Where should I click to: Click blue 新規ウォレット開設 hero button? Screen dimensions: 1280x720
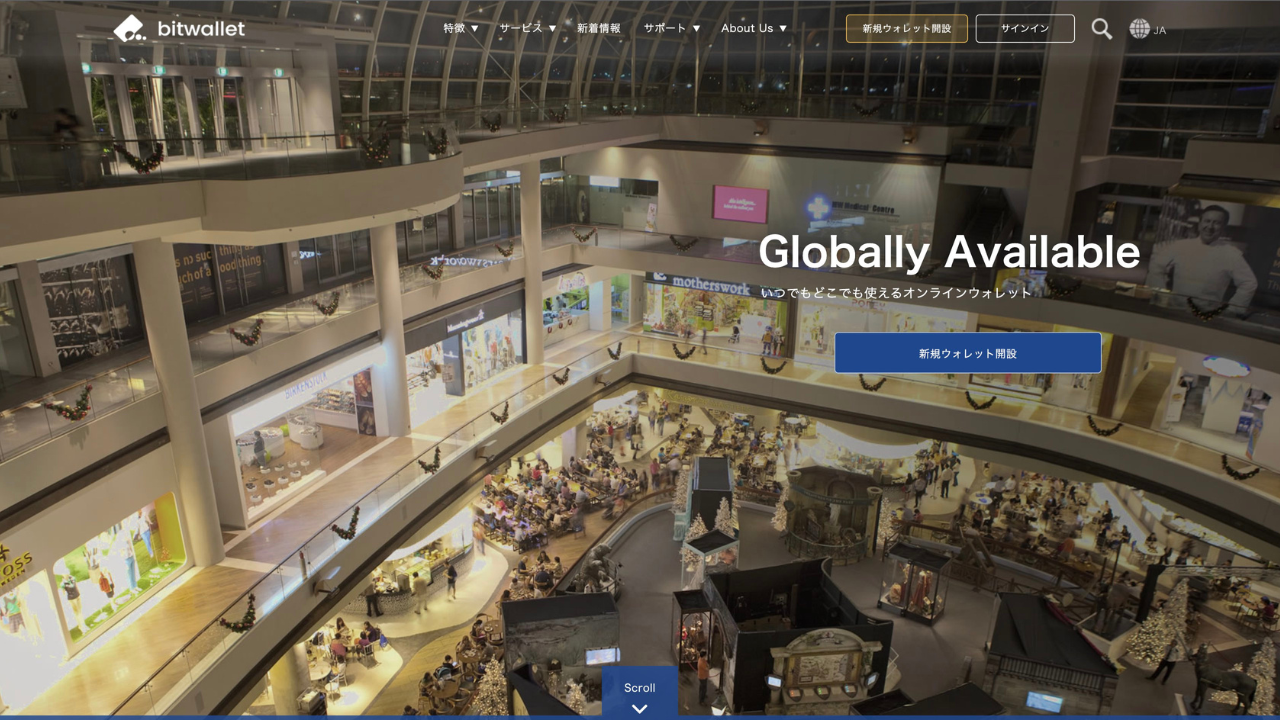pyautogui.click(x=968, y=353)
